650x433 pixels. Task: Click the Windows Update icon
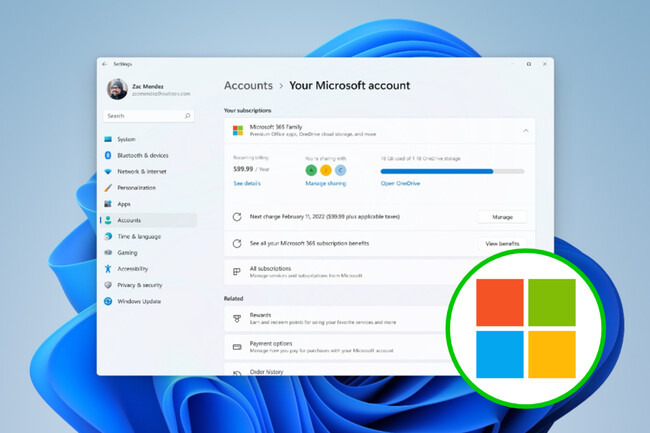click(107, 301)
